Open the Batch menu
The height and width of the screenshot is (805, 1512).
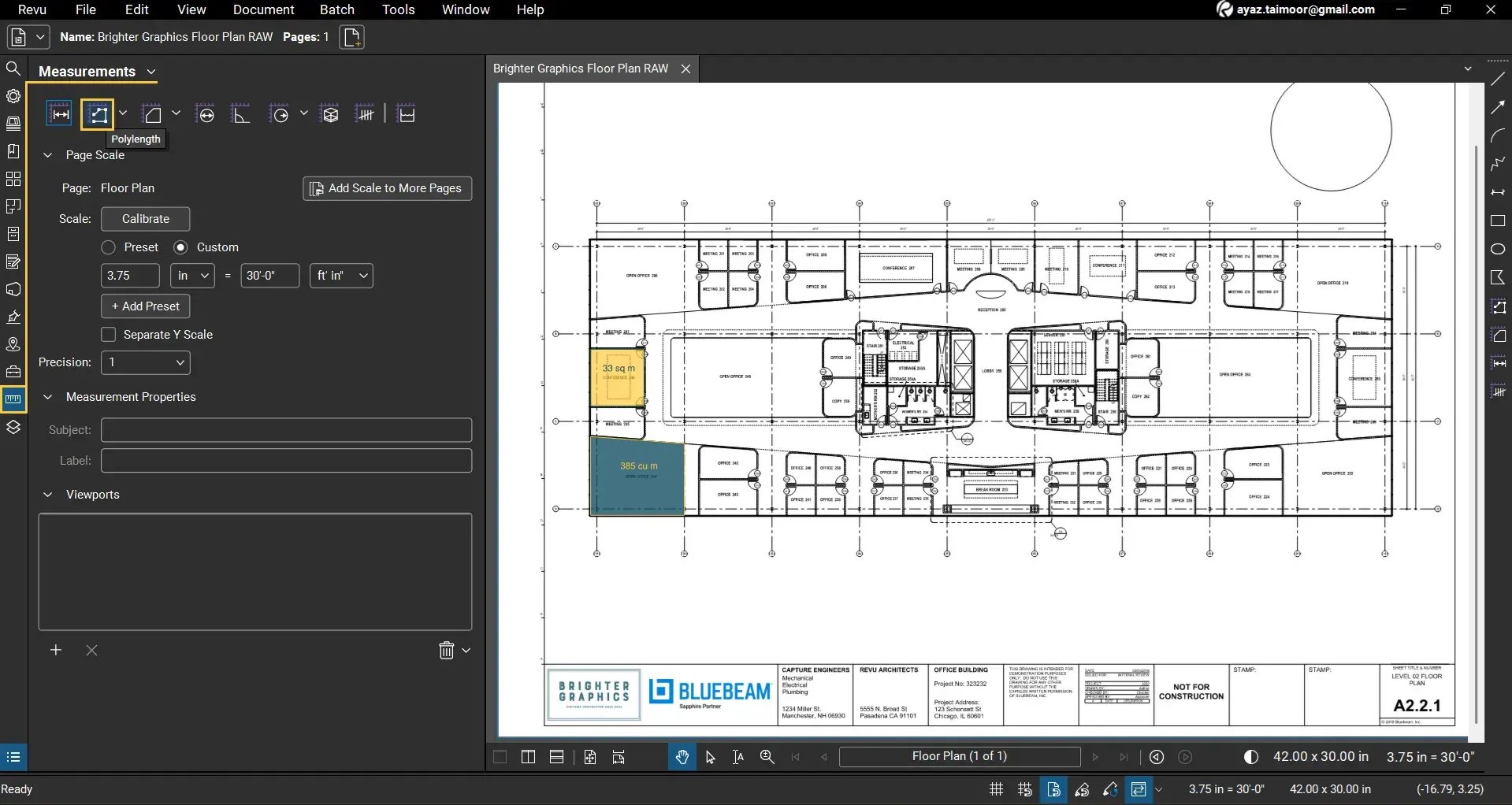point(336,9)
